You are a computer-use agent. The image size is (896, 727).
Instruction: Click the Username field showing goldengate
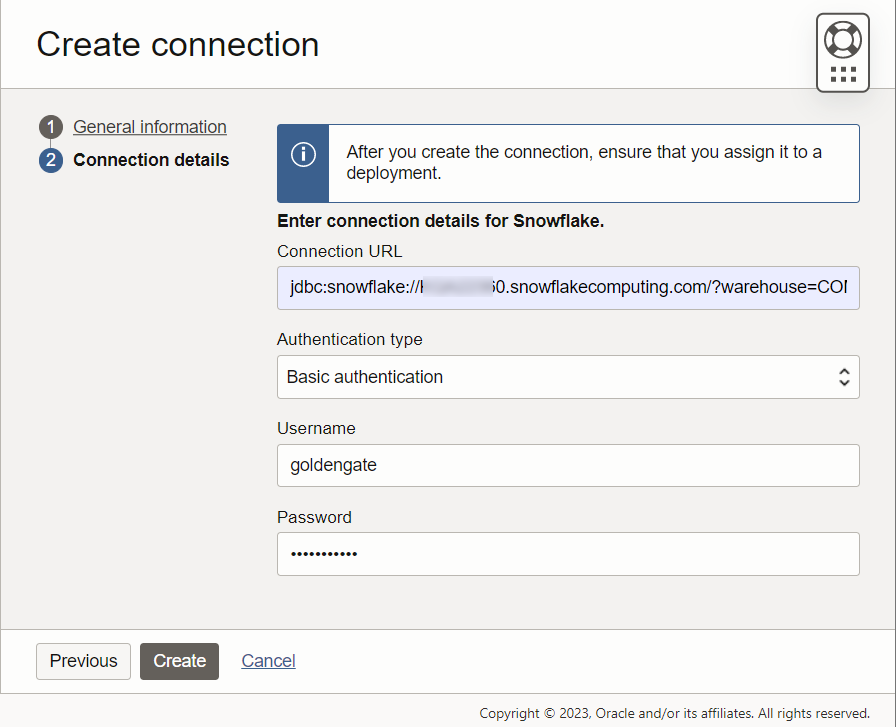pyautogui.click(x=568, y=465)
